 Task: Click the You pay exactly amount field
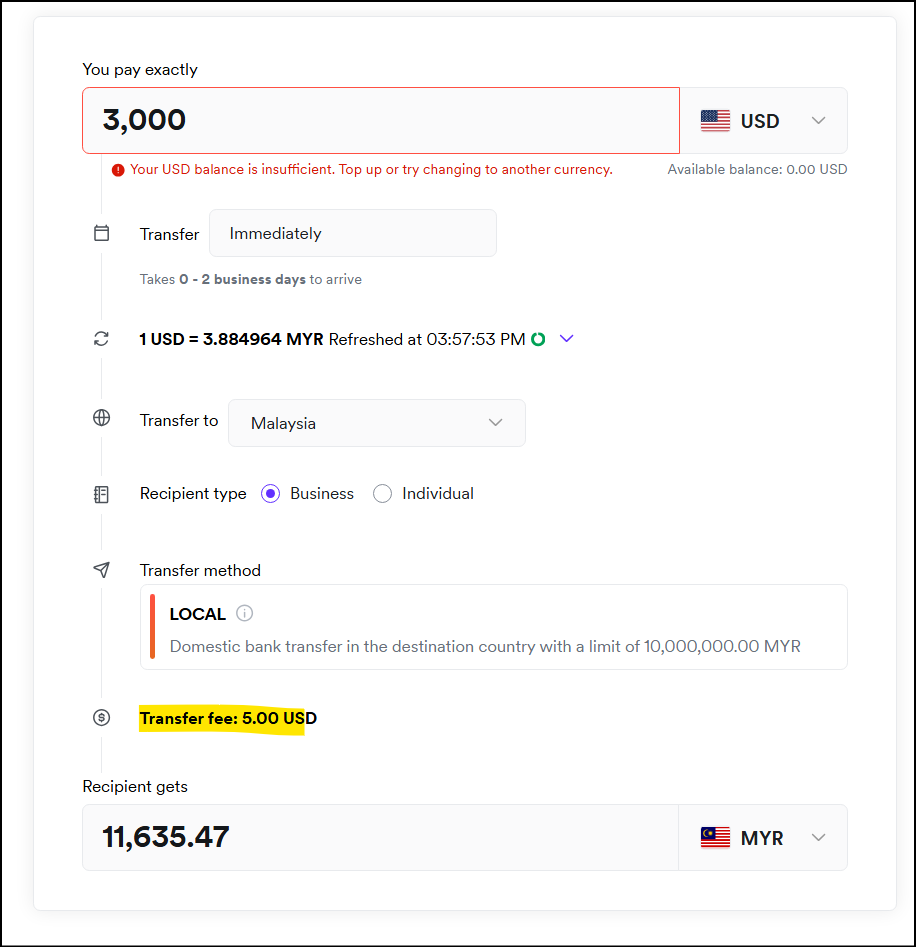coord(380,121)
